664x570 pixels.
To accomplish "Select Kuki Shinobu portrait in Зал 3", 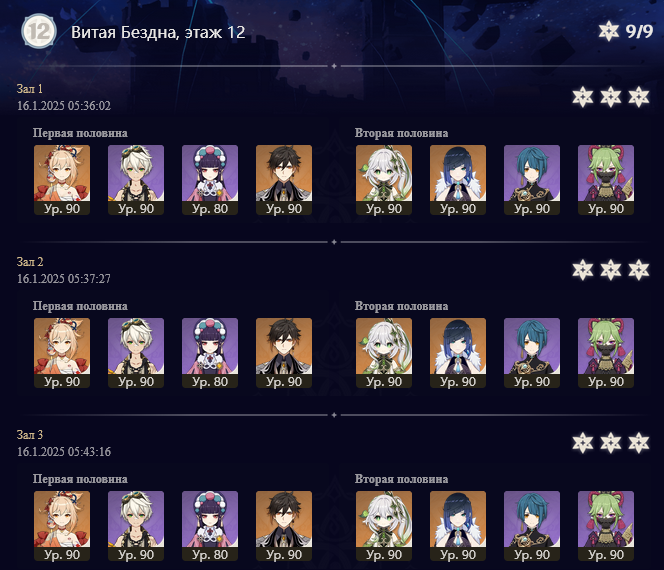I will [x=606, y=526].
